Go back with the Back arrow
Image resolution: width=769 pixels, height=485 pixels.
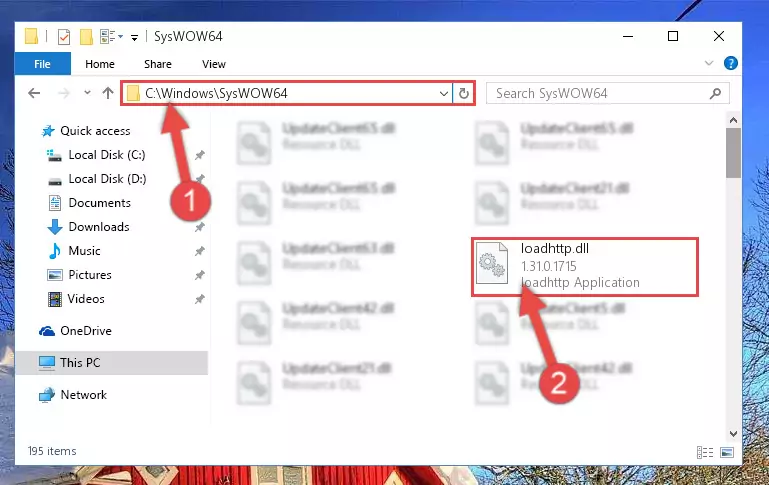click(34, 93)
